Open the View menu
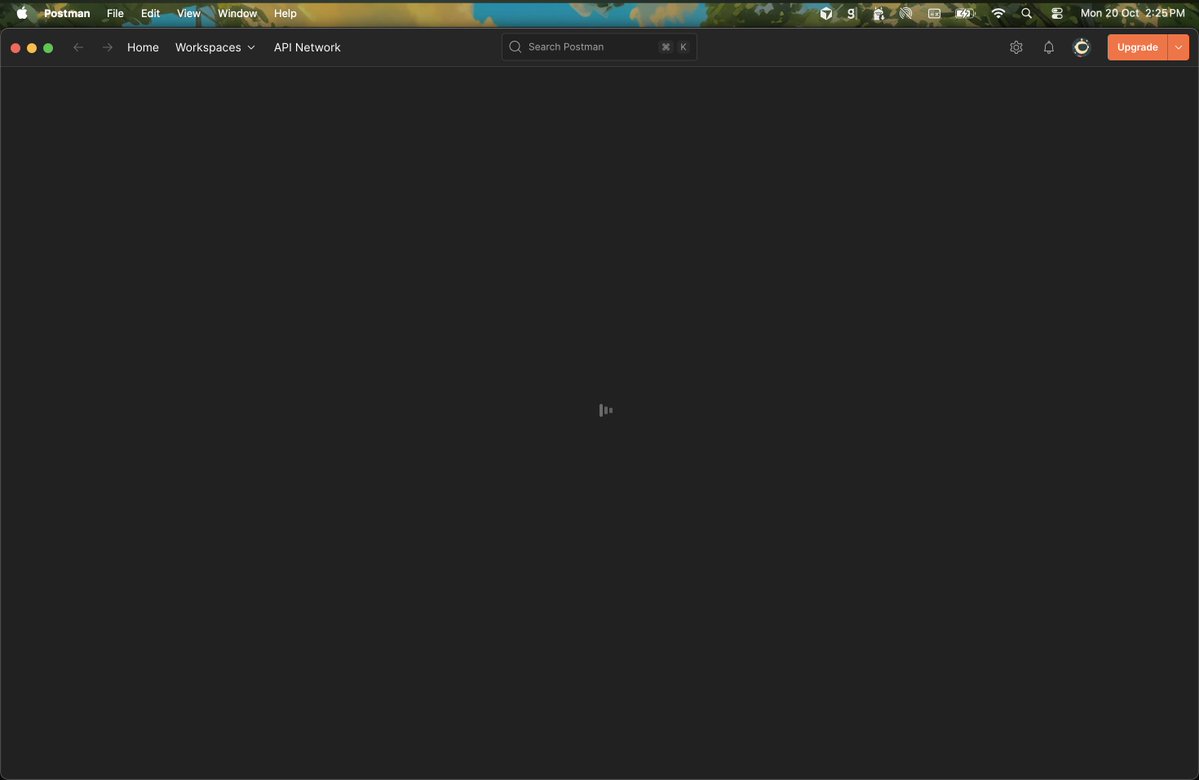Viewport: 1199px width, 780px height. tap(188, 13)
